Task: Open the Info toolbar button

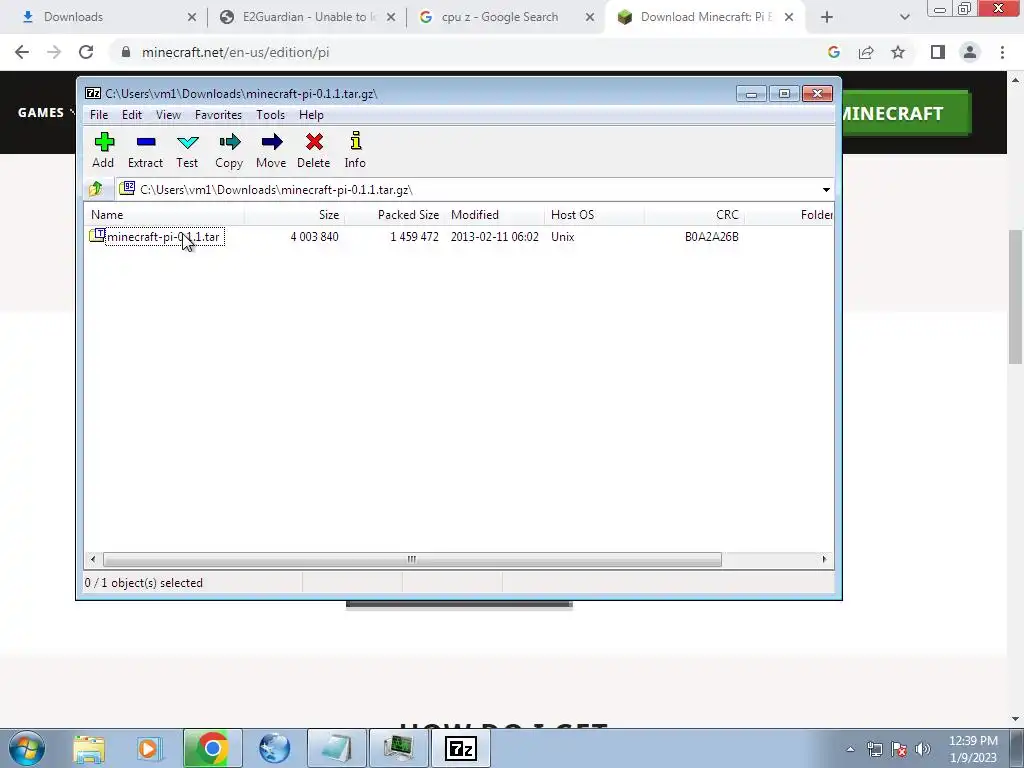Action: [x=355, y=150]
